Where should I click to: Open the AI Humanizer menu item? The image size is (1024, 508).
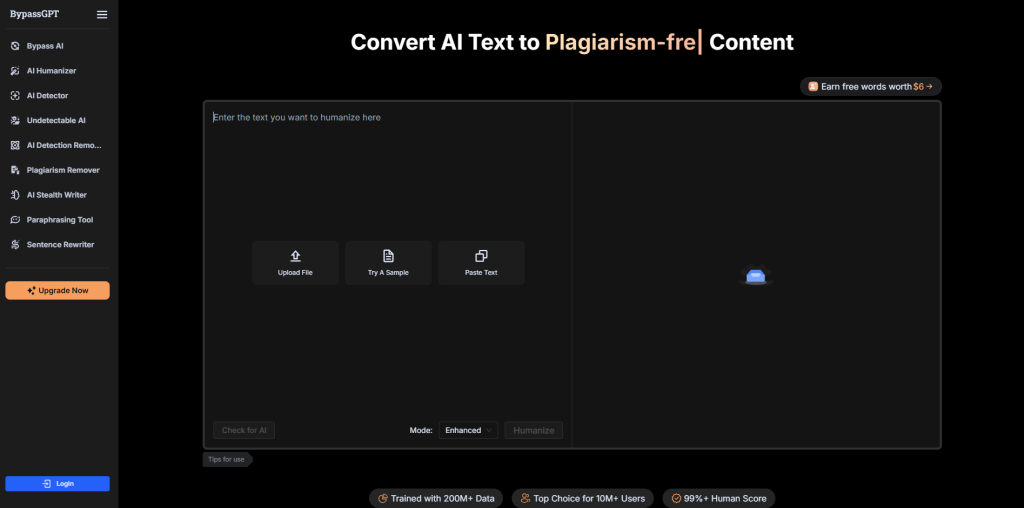[59, 71]
